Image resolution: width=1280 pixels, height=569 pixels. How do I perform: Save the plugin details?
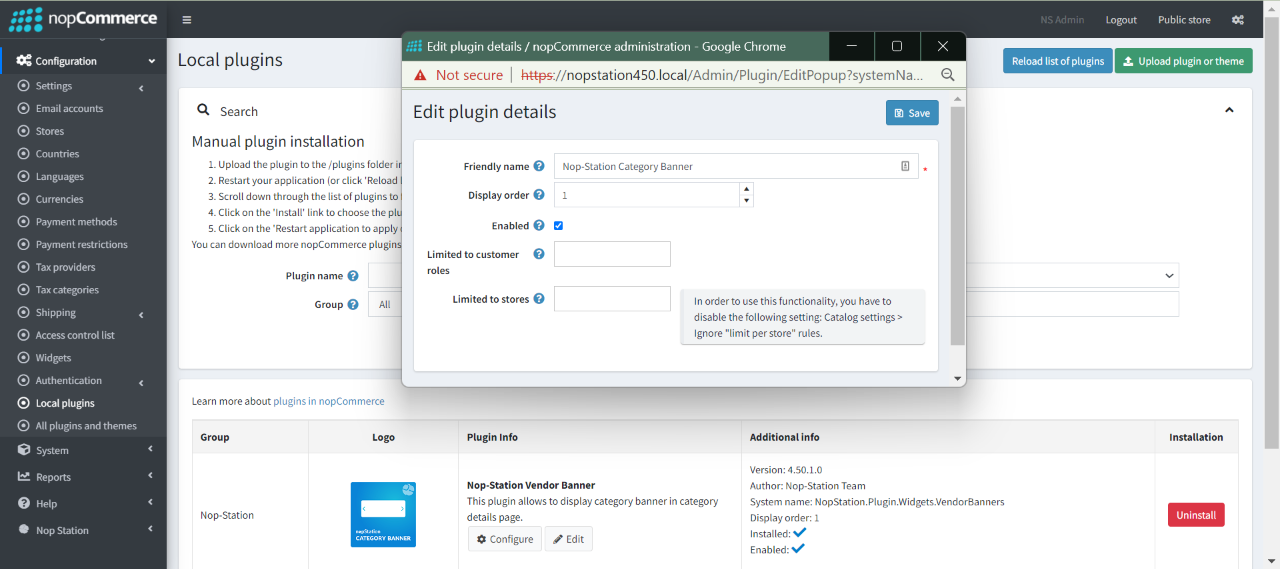(912, 113)
